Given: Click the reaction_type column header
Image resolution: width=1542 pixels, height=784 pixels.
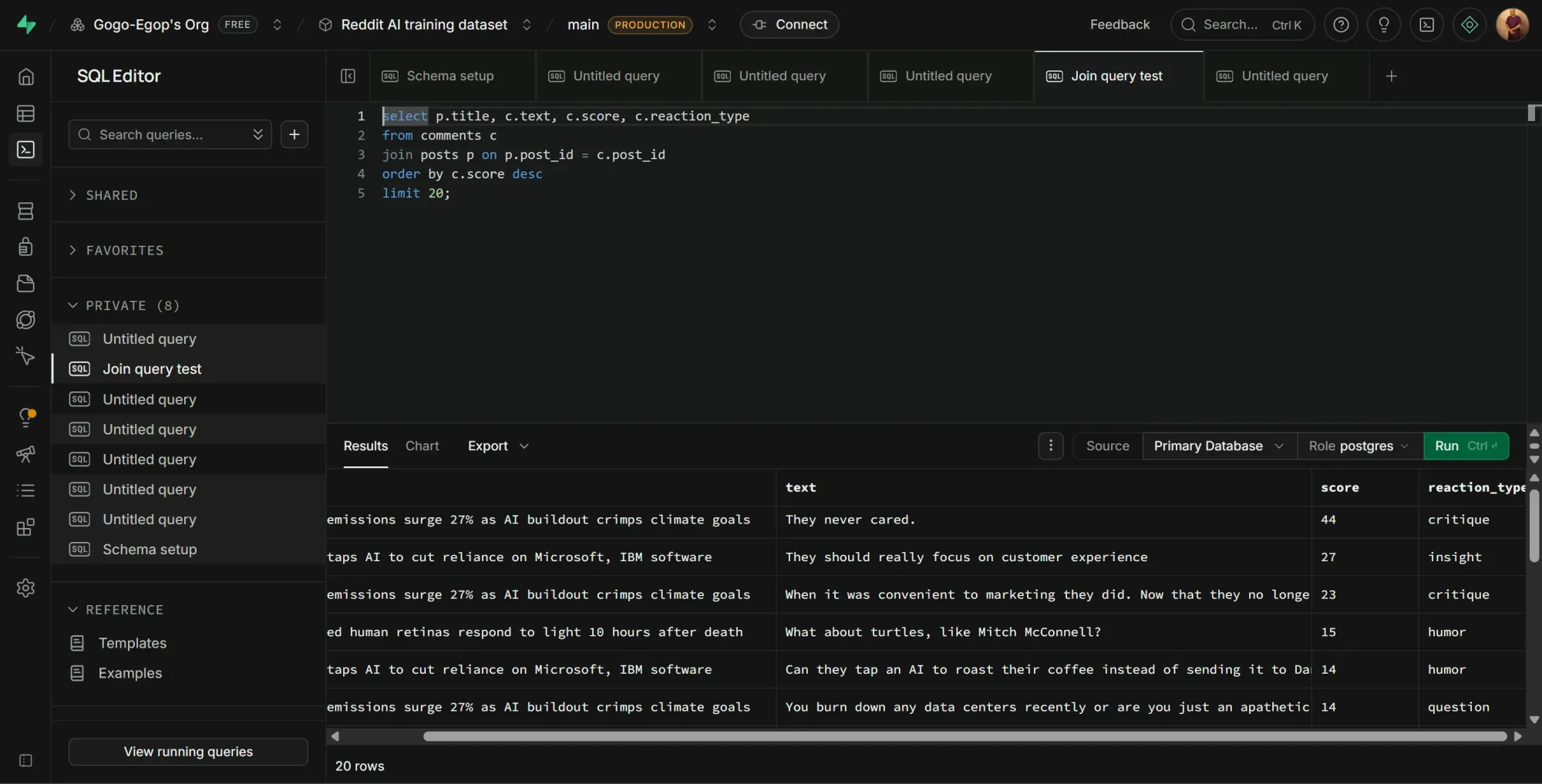Looking at the screenshot, I should point(1473,487).
